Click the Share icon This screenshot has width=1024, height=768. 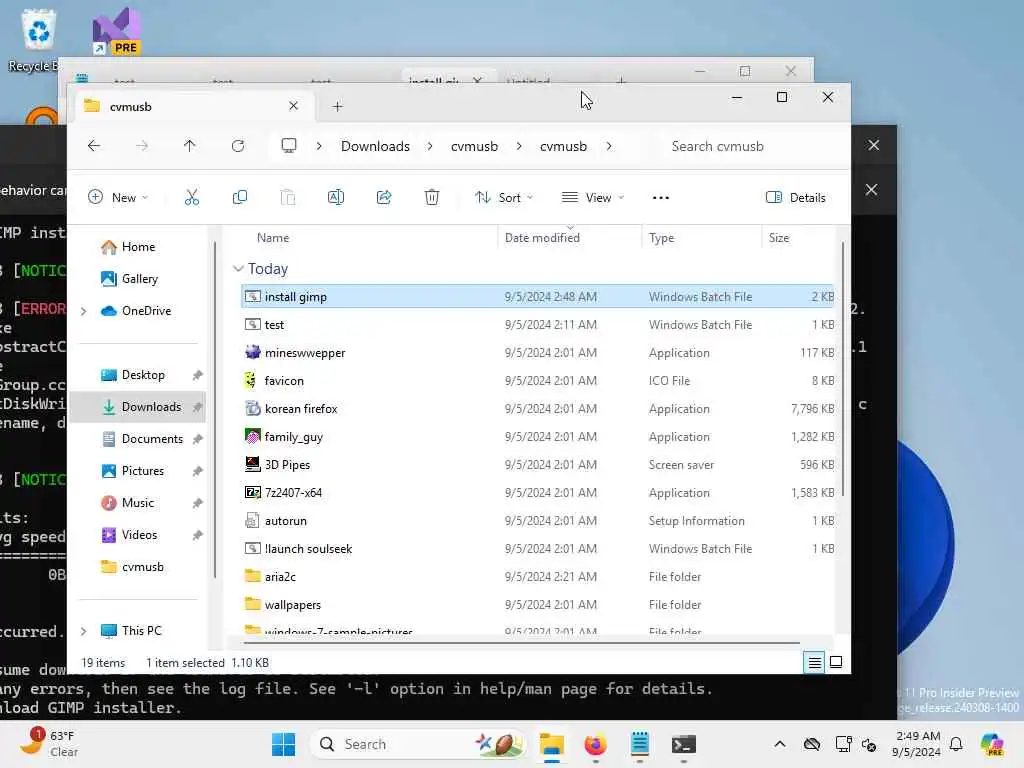384,197
